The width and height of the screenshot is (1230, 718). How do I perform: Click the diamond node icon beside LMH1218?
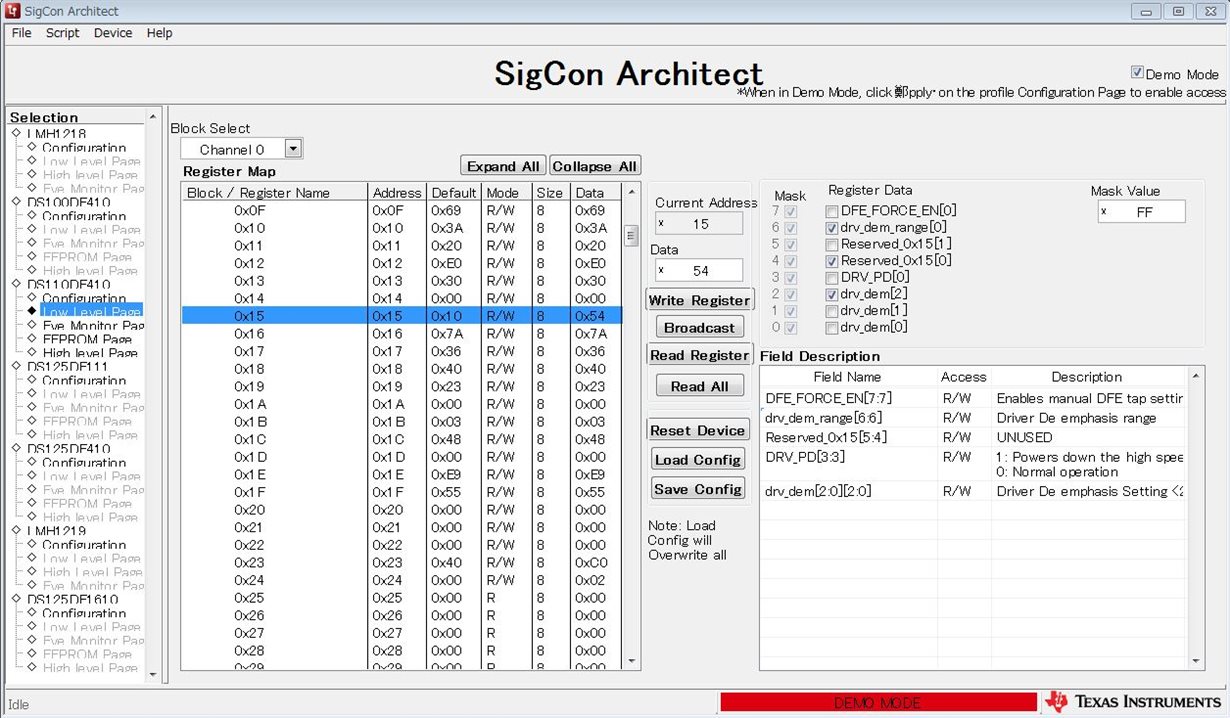(16, 133)
